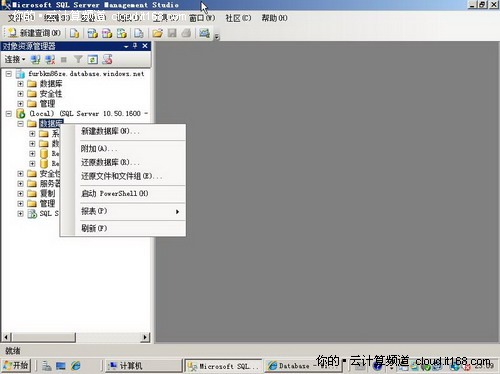Click the open file folder toolbar icon
Viewport: 500px width, 374px height.
click(x=157, y=33)
